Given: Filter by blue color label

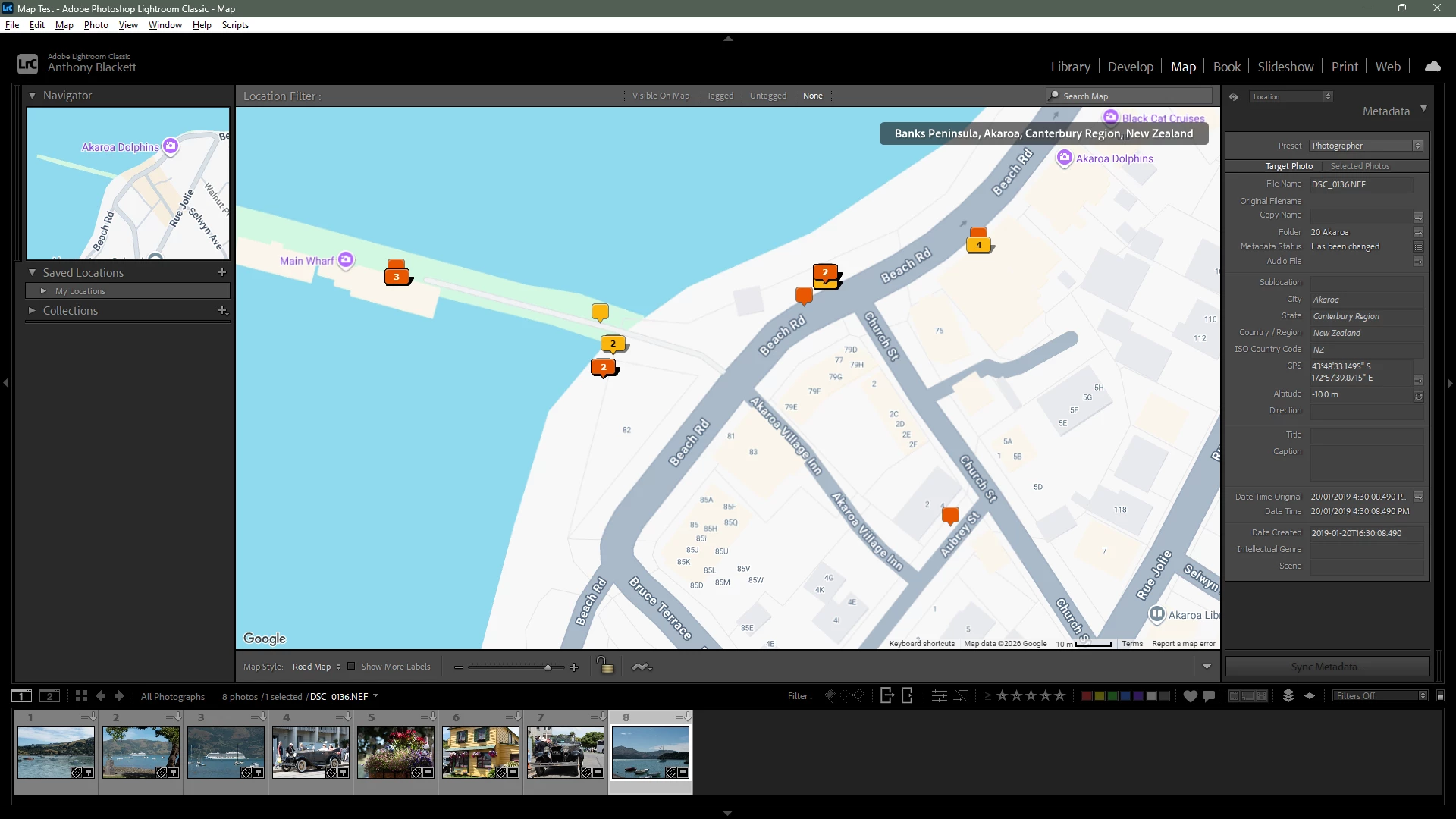Looking at the screenshot, I should pyautogui.click(x=1126, y=696).
